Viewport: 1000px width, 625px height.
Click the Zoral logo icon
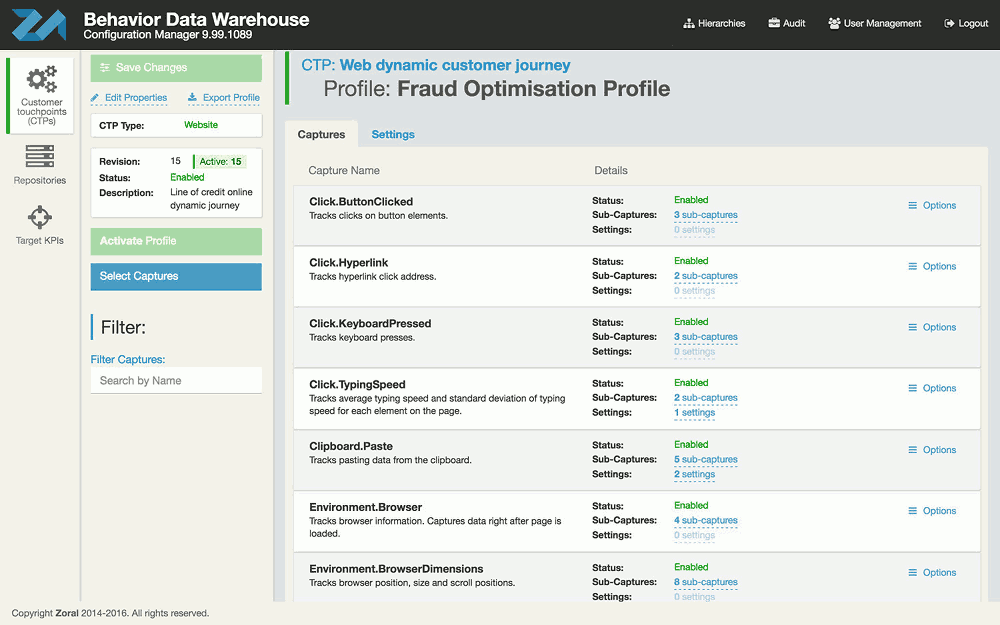pyautogui.click(x=38, y=25)
